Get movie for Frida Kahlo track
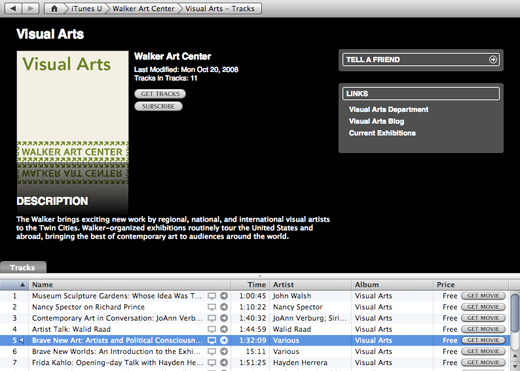The image size is (520, 371). tap(483, 362)
